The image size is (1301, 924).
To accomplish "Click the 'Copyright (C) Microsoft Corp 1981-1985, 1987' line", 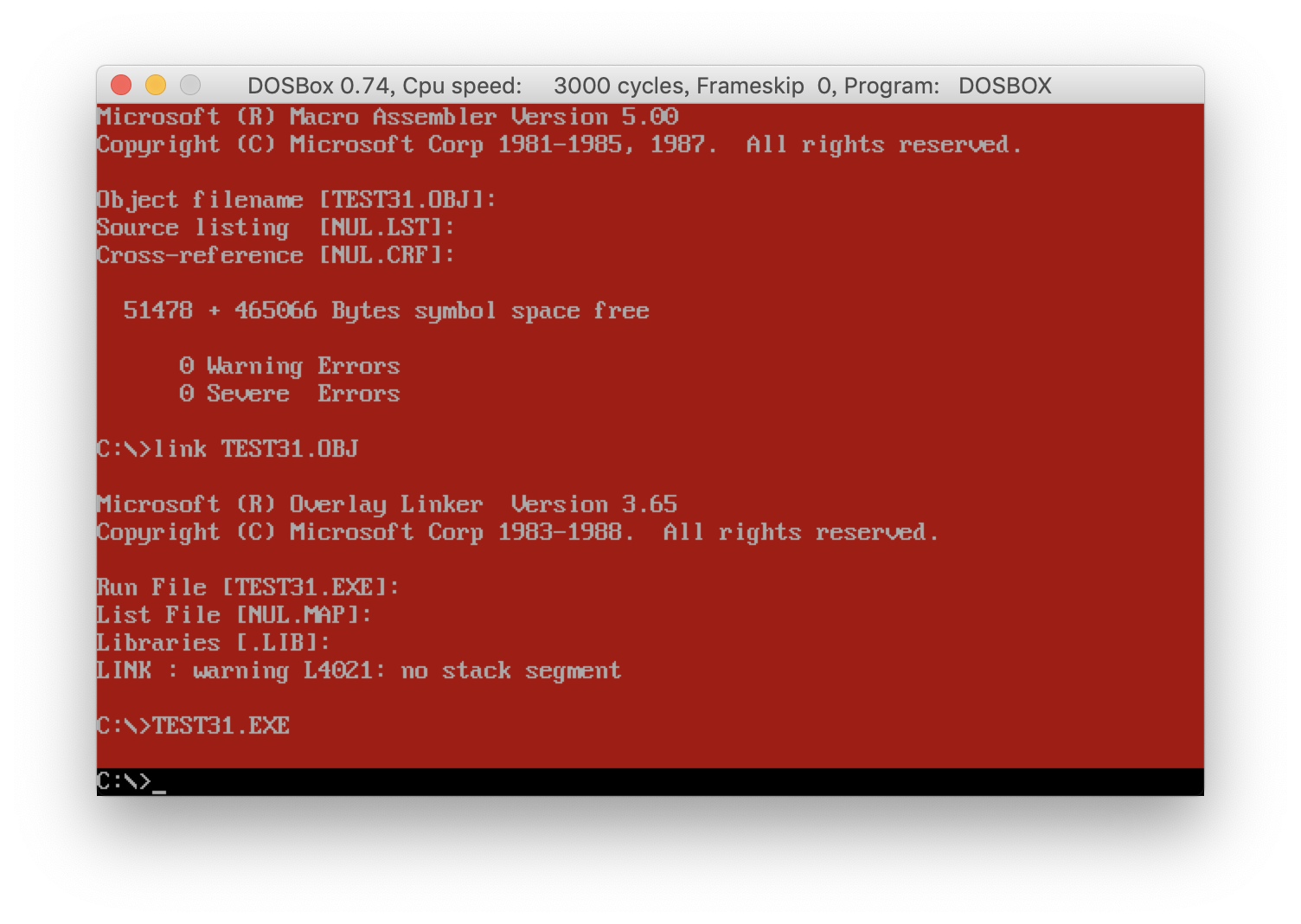I will (559, 144).
